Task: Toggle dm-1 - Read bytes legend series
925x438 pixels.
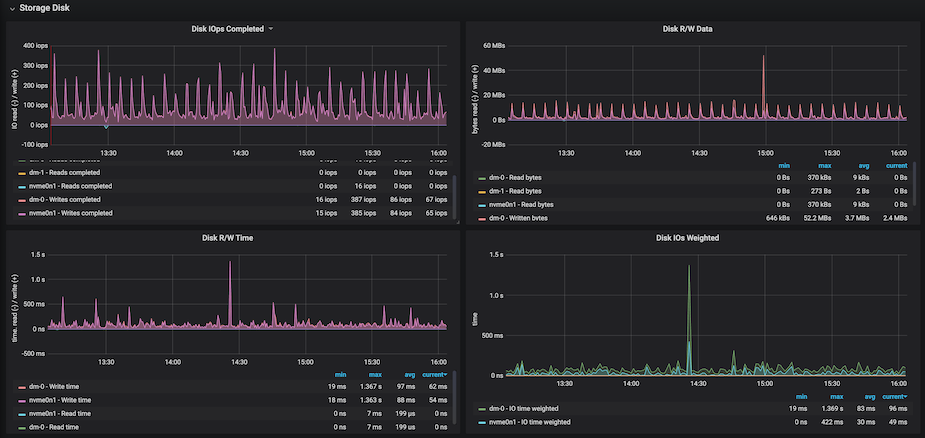Action: click(x=515, y=191)
